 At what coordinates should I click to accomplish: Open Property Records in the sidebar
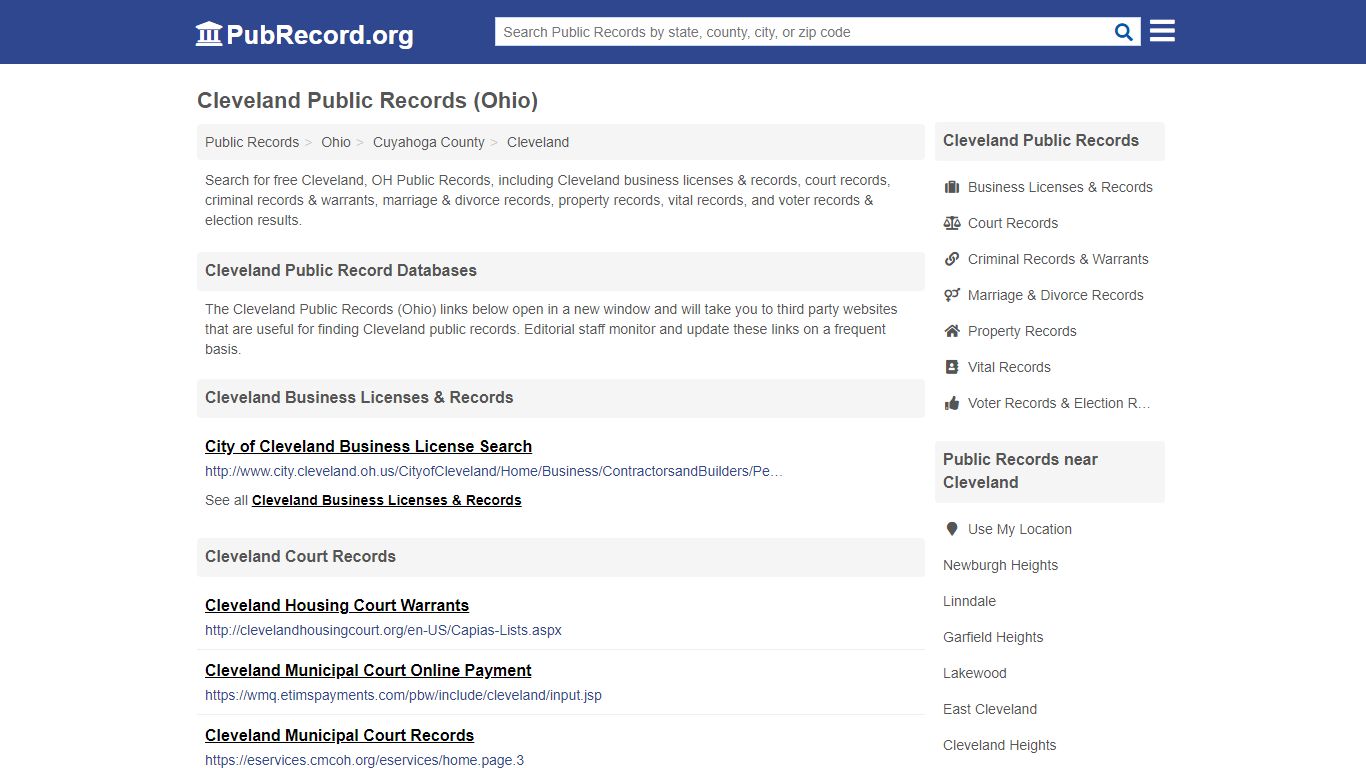click(x=1022, y=331)
